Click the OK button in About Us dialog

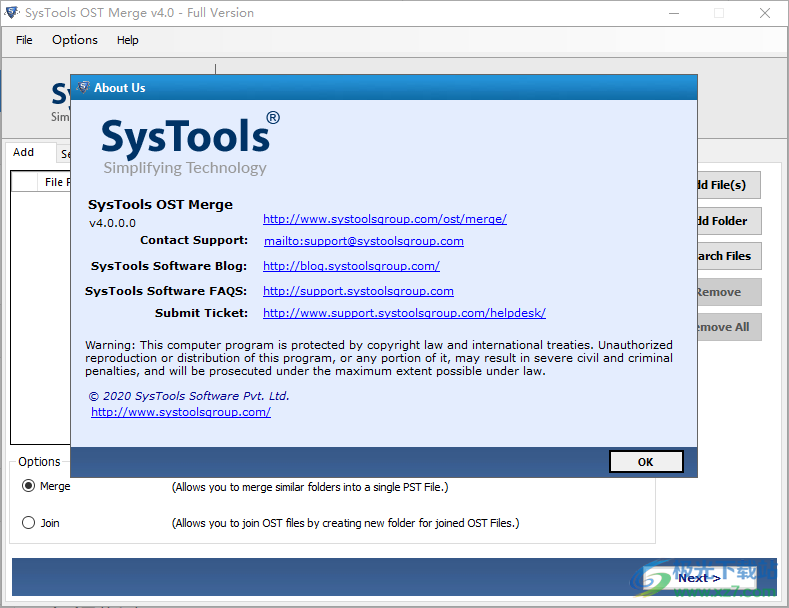(645, 461)
